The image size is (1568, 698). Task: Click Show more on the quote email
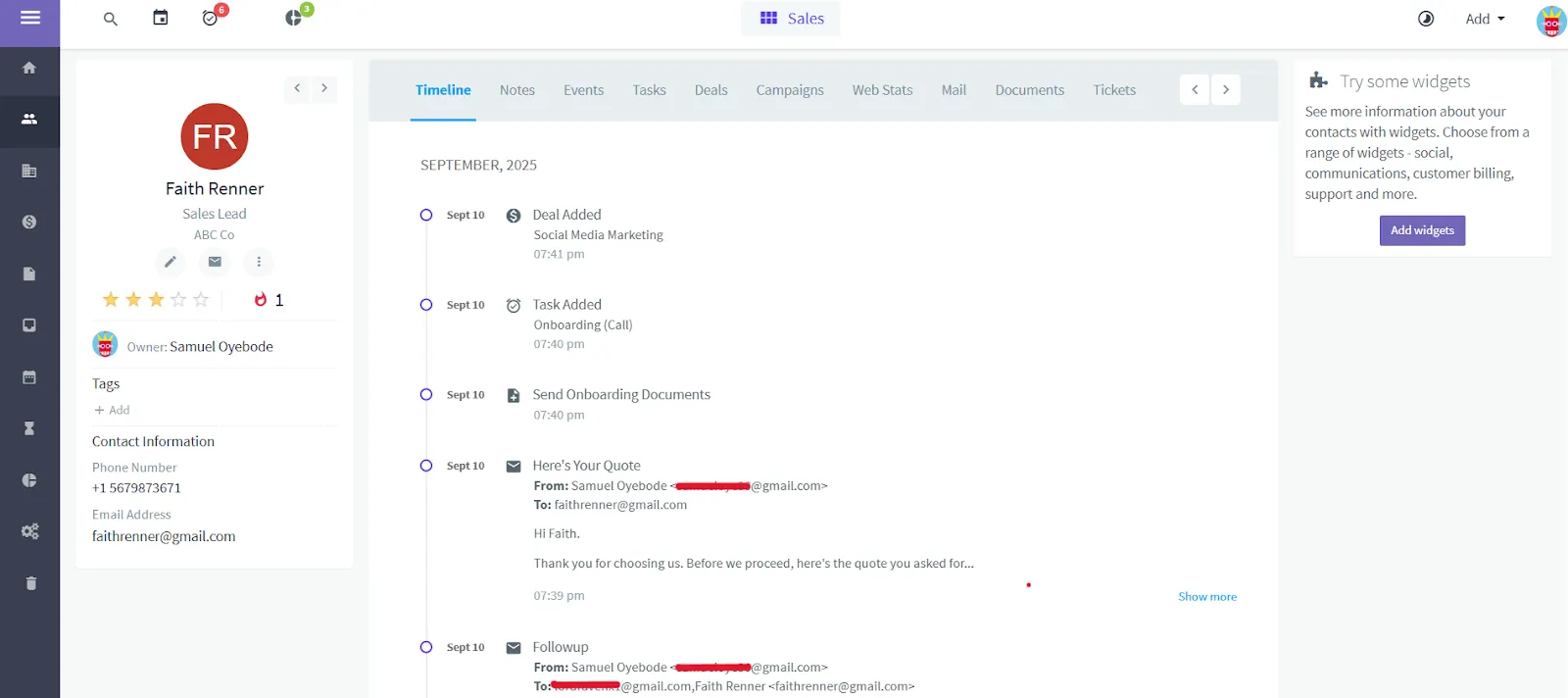[1207, 597]
